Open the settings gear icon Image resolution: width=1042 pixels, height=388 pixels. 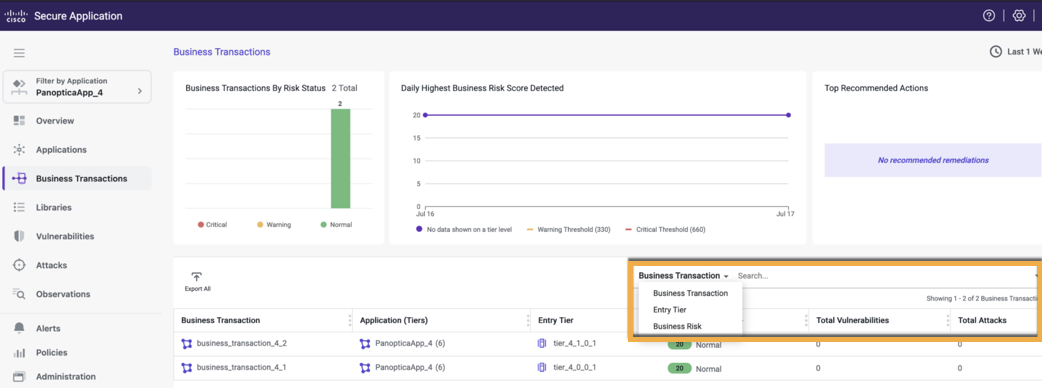(x=1019, y=16)
